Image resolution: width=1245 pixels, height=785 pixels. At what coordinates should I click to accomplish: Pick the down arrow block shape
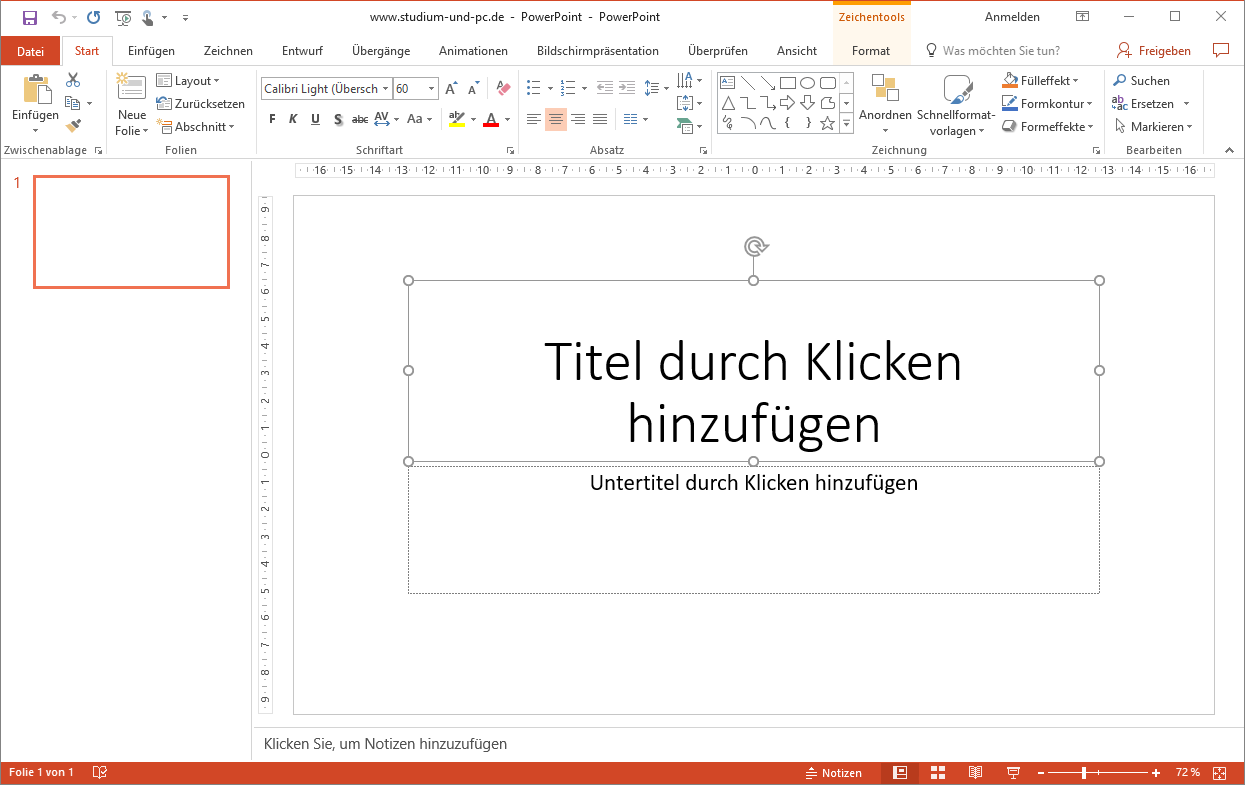(x=807, y=102)
